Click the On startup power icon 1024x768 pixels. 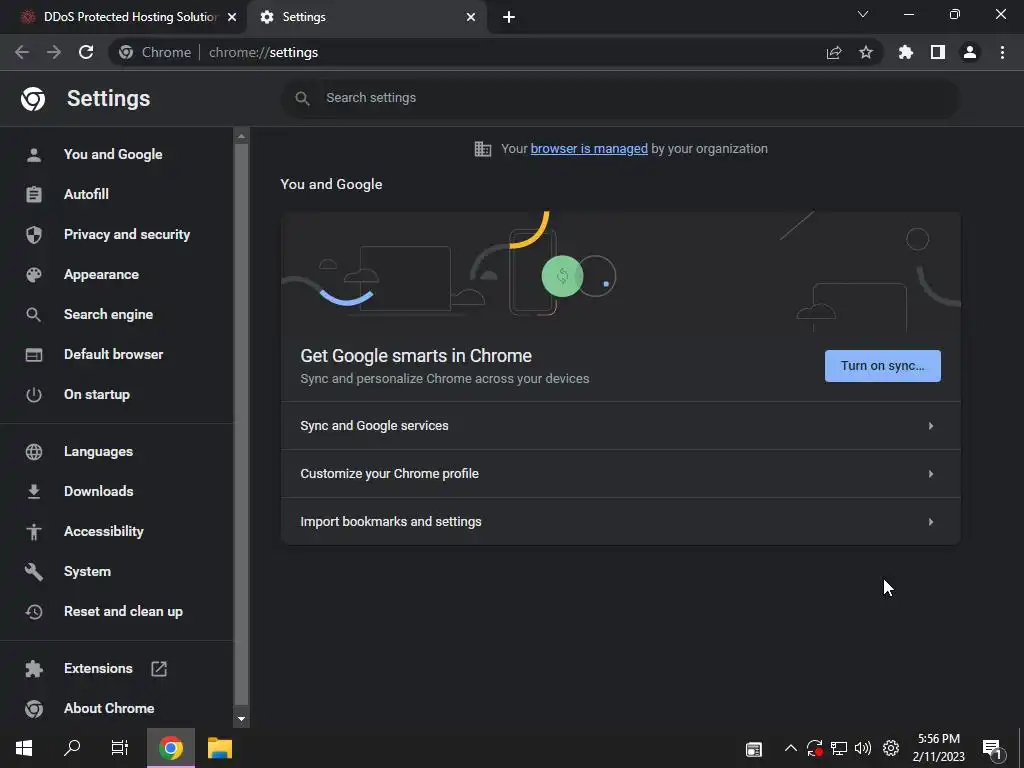click(34, 395)
